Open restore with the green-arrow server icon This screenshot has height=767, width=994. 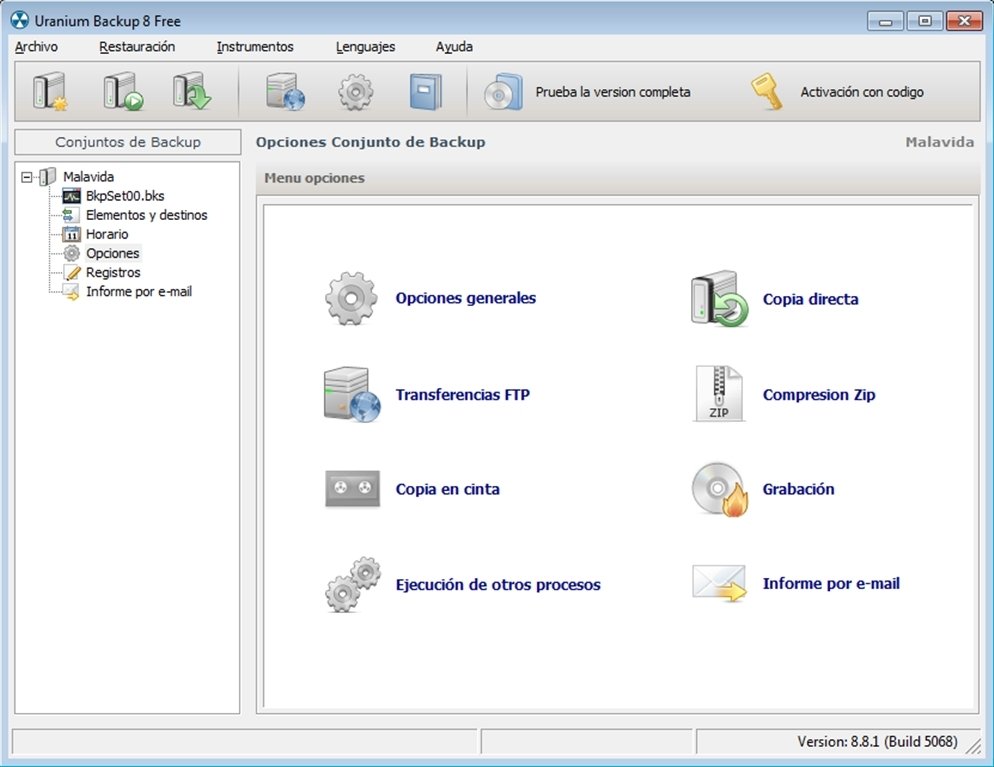(x=192, y=91)
